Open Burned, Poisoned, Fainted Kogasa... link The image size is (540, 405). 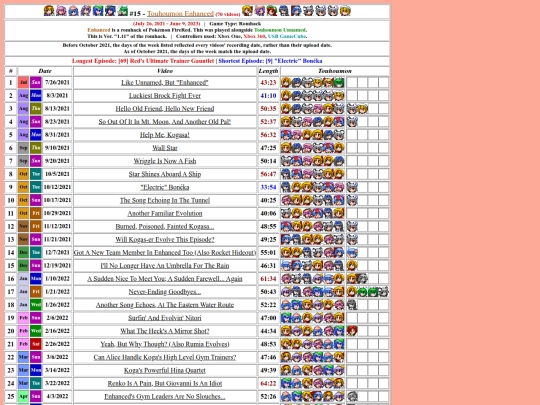tap(165, 227)
